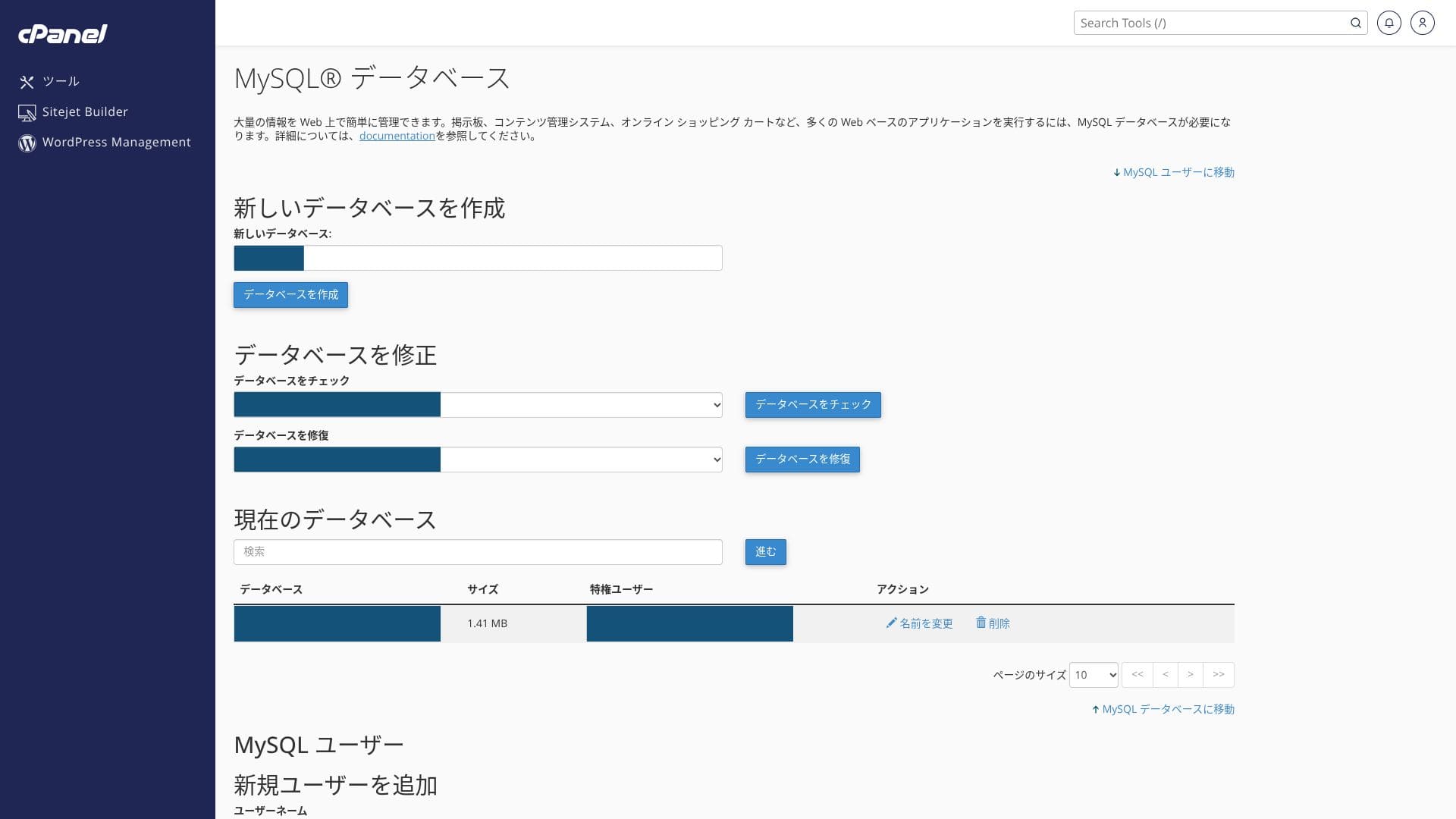
Task: Go to next page with > button
Action: [x=1190, y=675]
